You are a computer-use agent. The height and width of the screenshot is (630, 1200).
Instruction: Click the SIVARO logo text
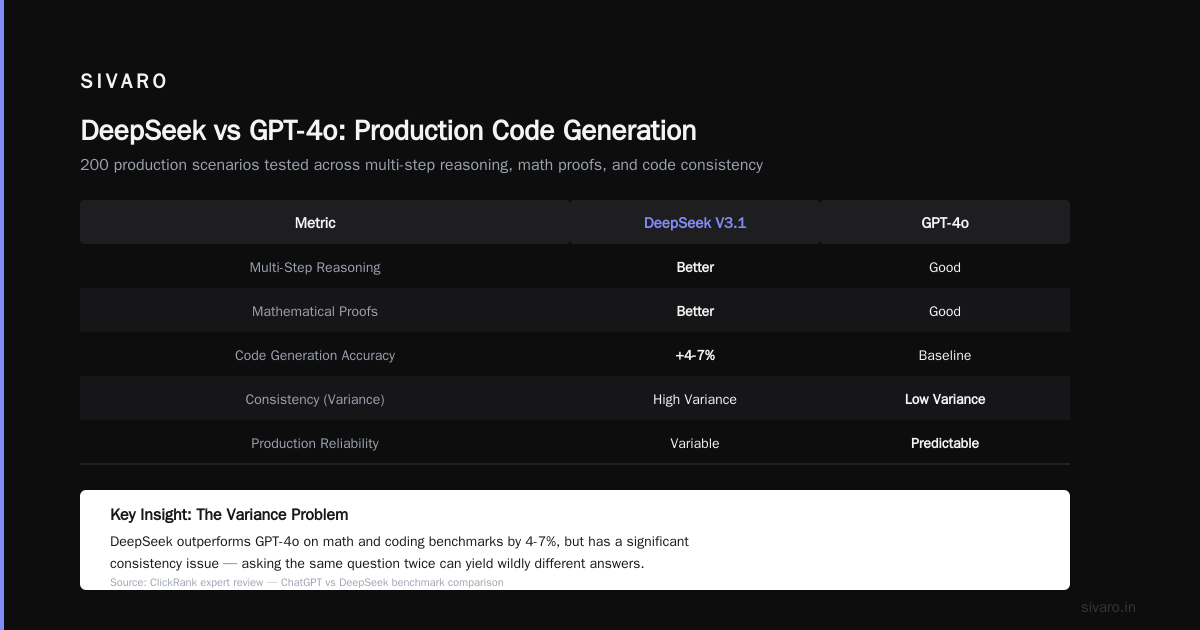124,82
